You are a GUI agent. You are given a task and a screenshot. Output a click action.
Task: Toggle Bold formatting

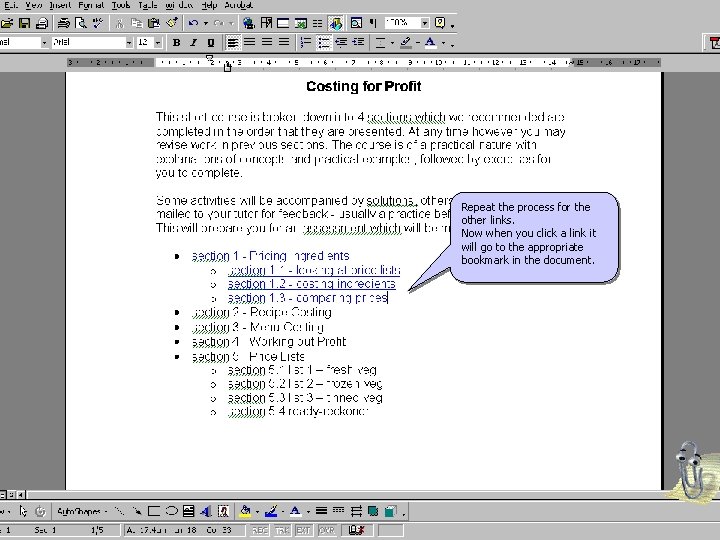pyautogui.click(x=176, y=43)
